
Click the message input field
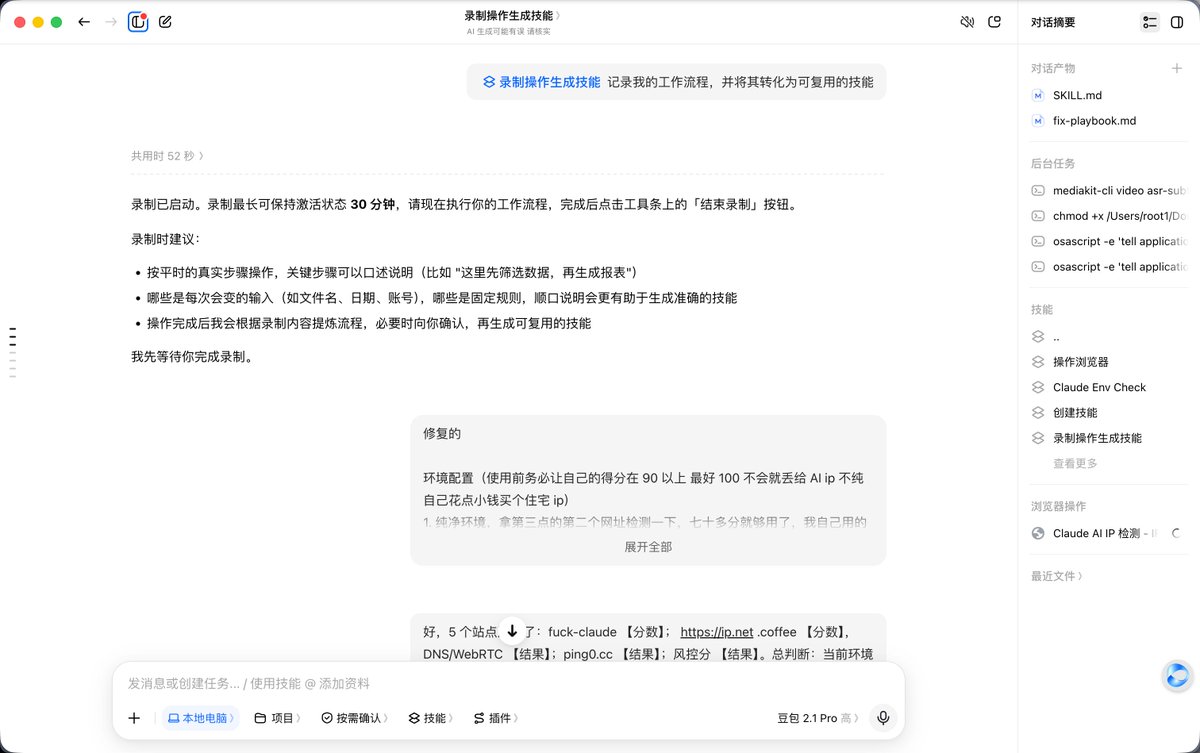tap(508, 684)
